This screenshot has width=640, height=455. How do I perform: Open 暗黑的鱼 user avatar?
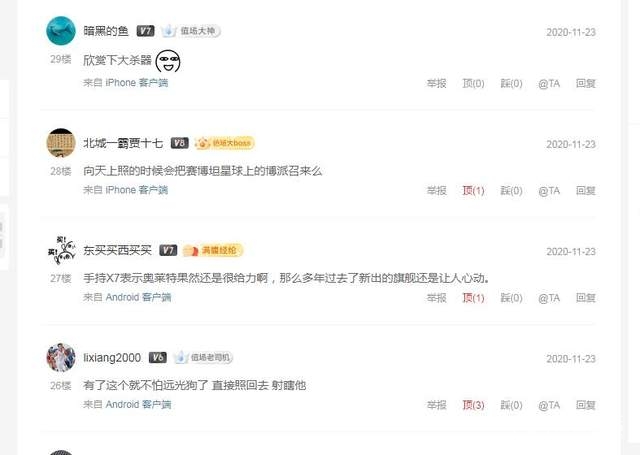61,31
